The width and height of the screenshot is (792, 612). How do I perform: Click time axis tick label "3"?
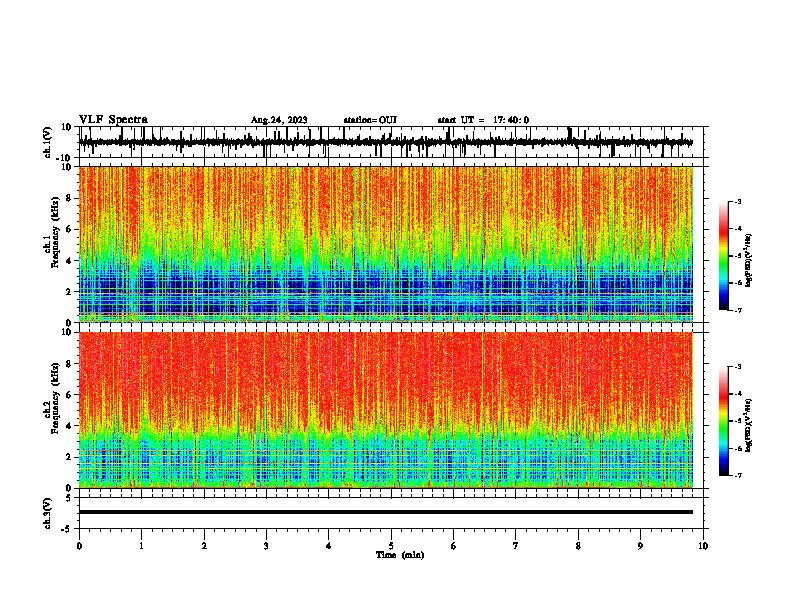(x=266, y=546)
